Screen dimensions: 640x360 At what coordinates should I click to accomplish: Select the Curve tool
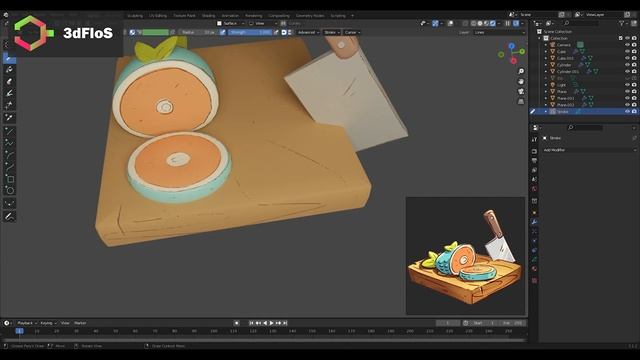[x=9, y=167]
